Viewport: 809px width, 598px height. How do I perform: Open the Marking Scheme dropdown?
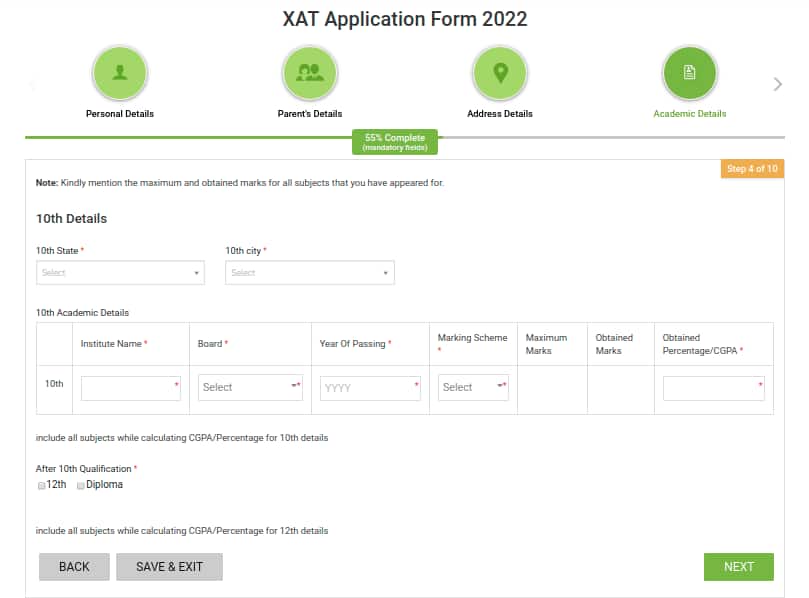(x=473, y=387)
